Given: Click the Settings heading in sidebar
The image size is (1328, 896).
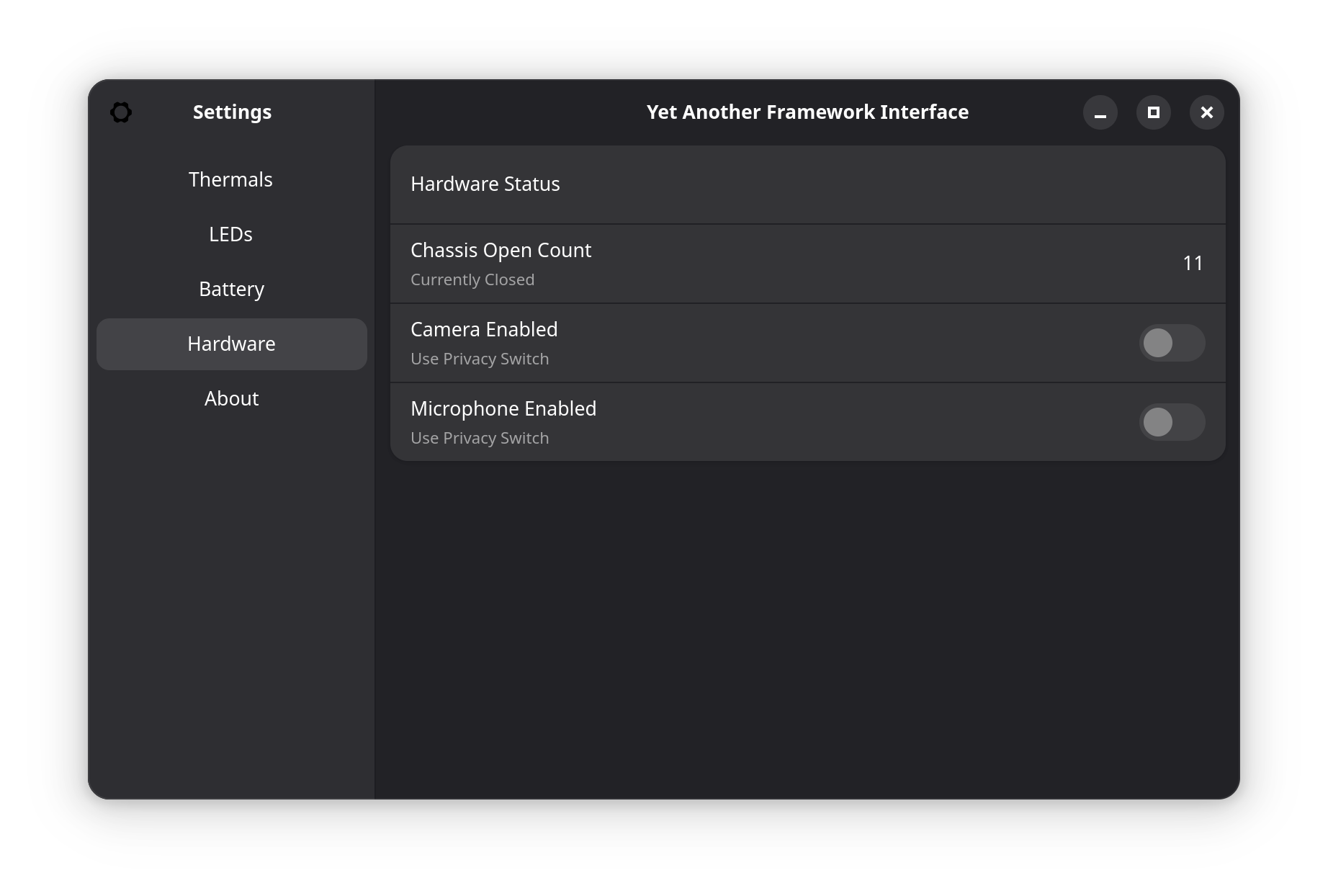Looking at the screenshot, I should click(x=232, y=112).
